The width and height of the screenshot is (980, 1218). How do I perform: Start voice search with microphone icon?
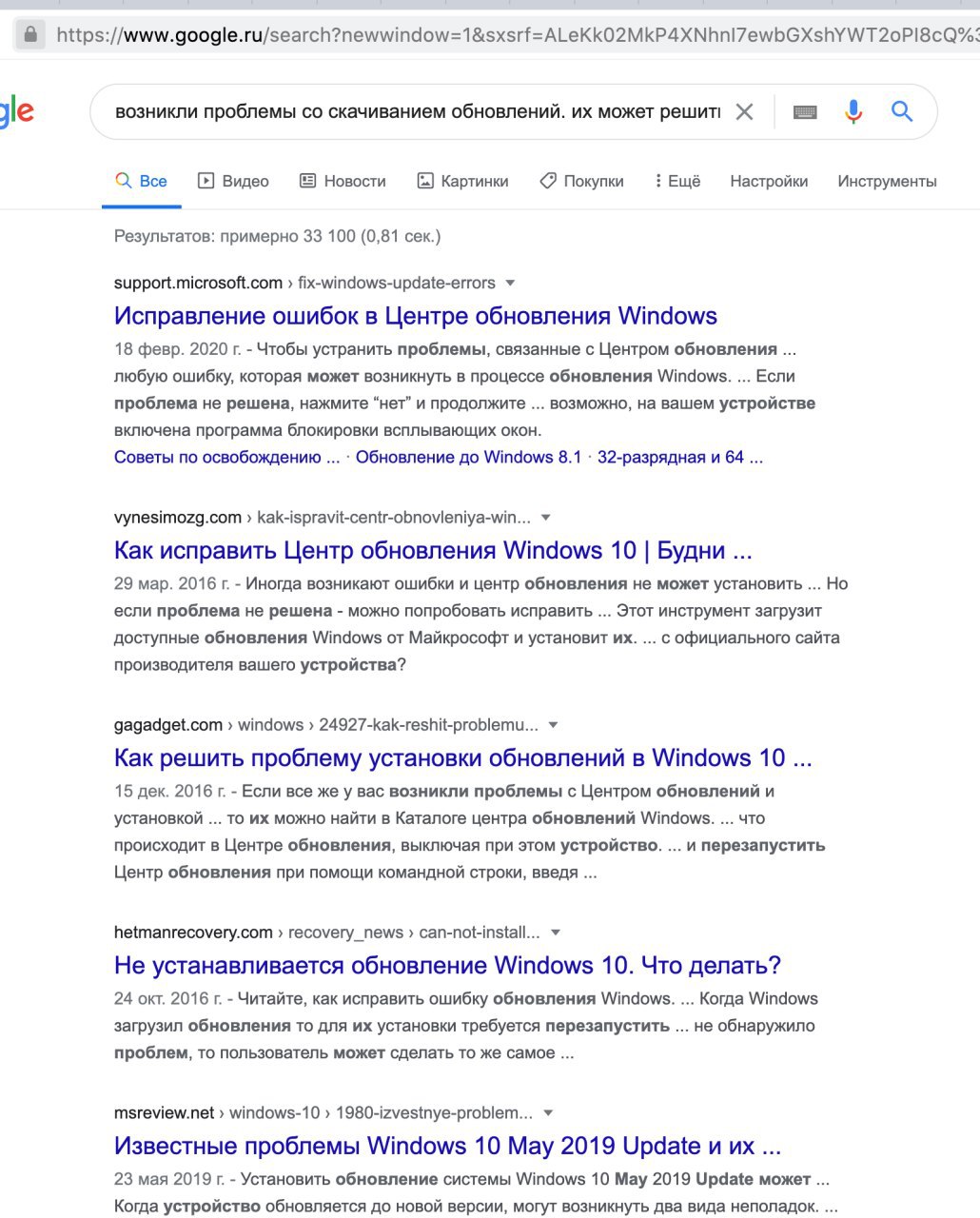[x=853, y=111]
